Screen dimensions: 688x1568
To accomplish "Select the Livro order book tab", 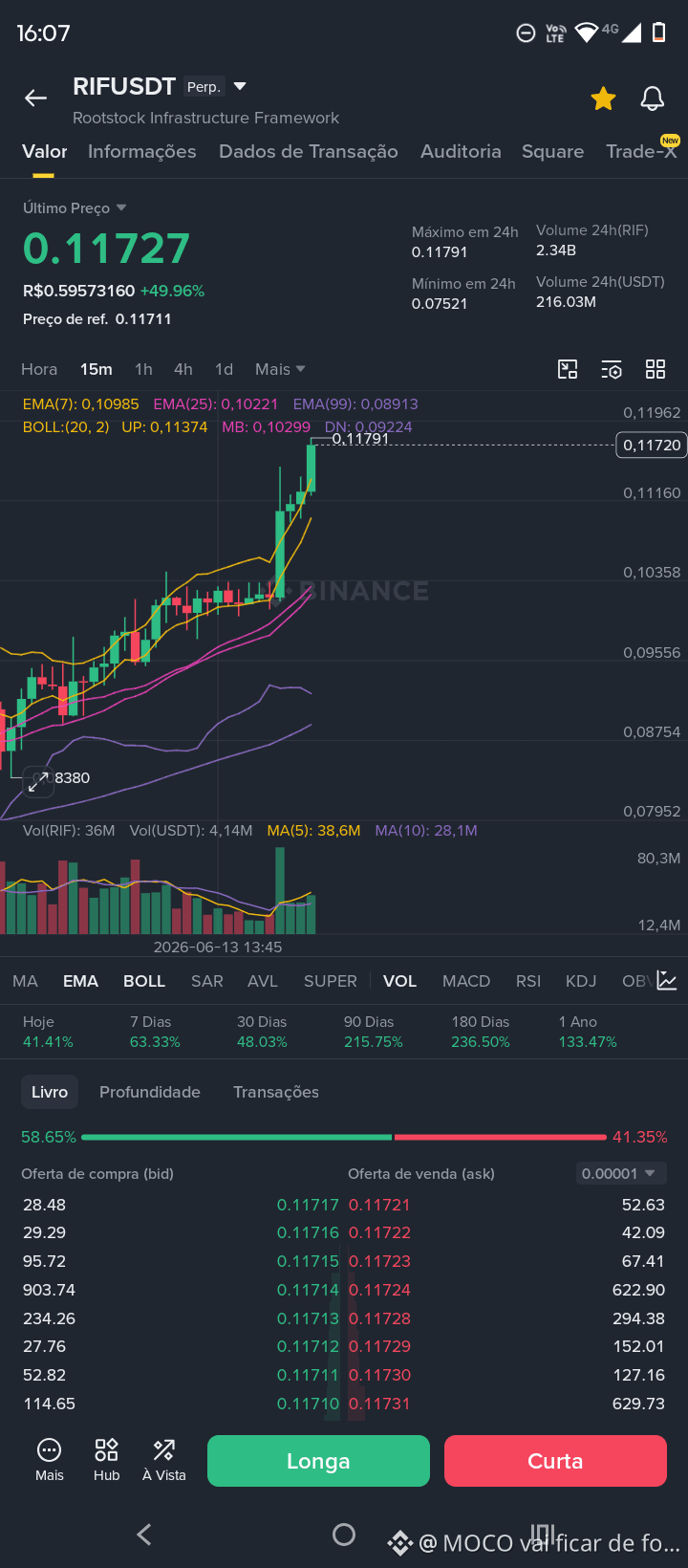I will (x=50, y=1092).
